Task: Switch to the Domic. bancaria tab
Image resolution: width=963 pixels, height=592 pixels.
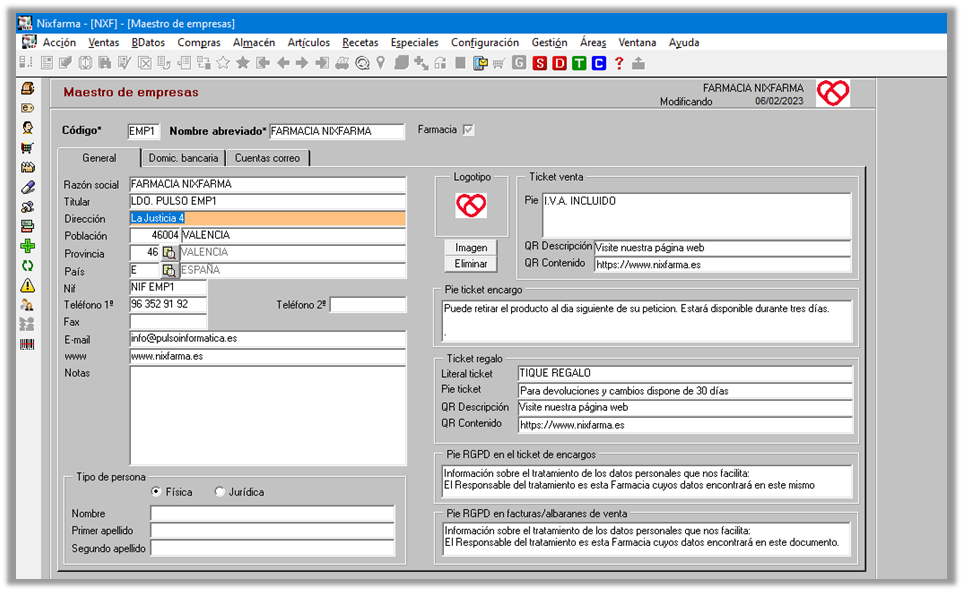Action: pos(183,158)
